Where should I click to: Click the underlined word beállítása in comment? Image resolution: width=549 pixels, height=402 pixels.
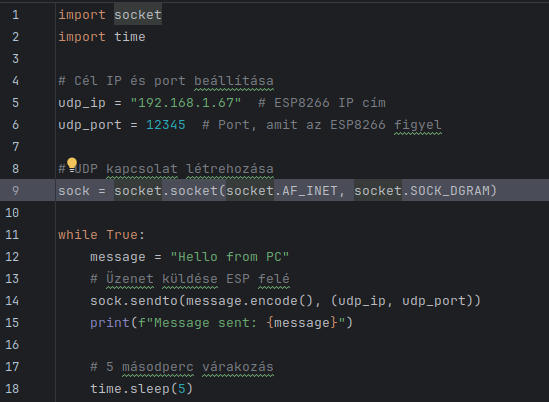(234, 81)
